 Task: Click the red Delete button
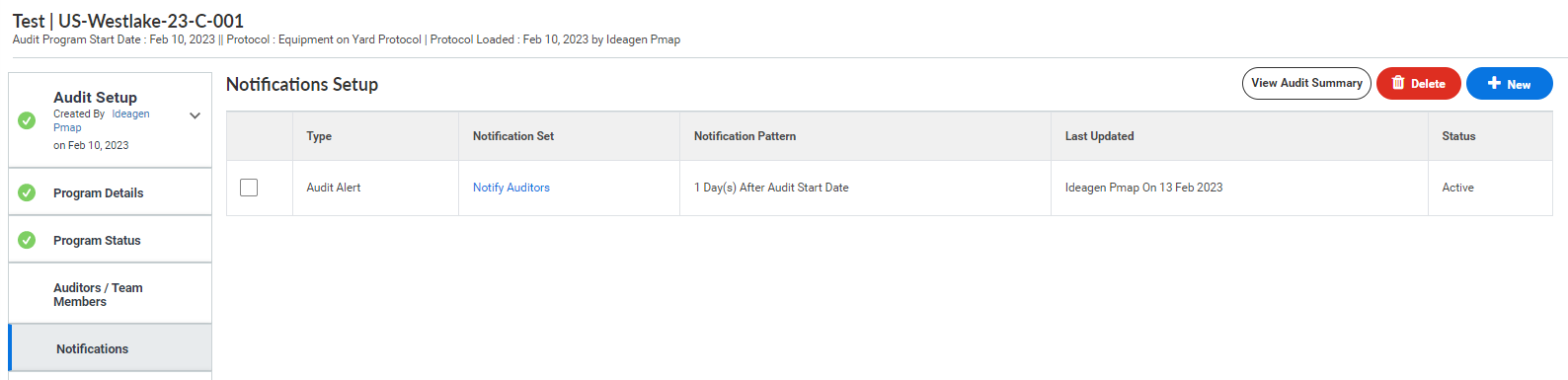pos(1418,83)
